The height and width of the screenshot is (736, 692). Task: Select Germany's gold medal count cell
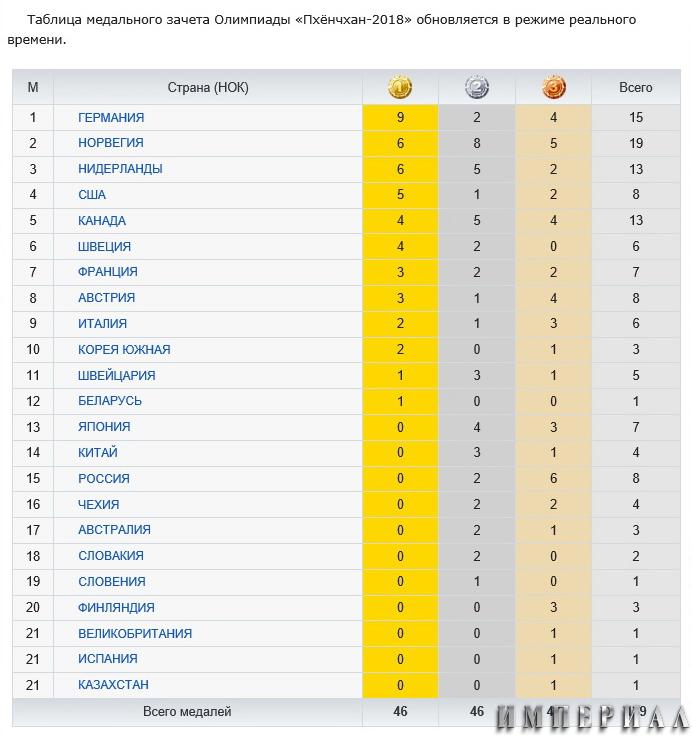[x=400, y=117]
